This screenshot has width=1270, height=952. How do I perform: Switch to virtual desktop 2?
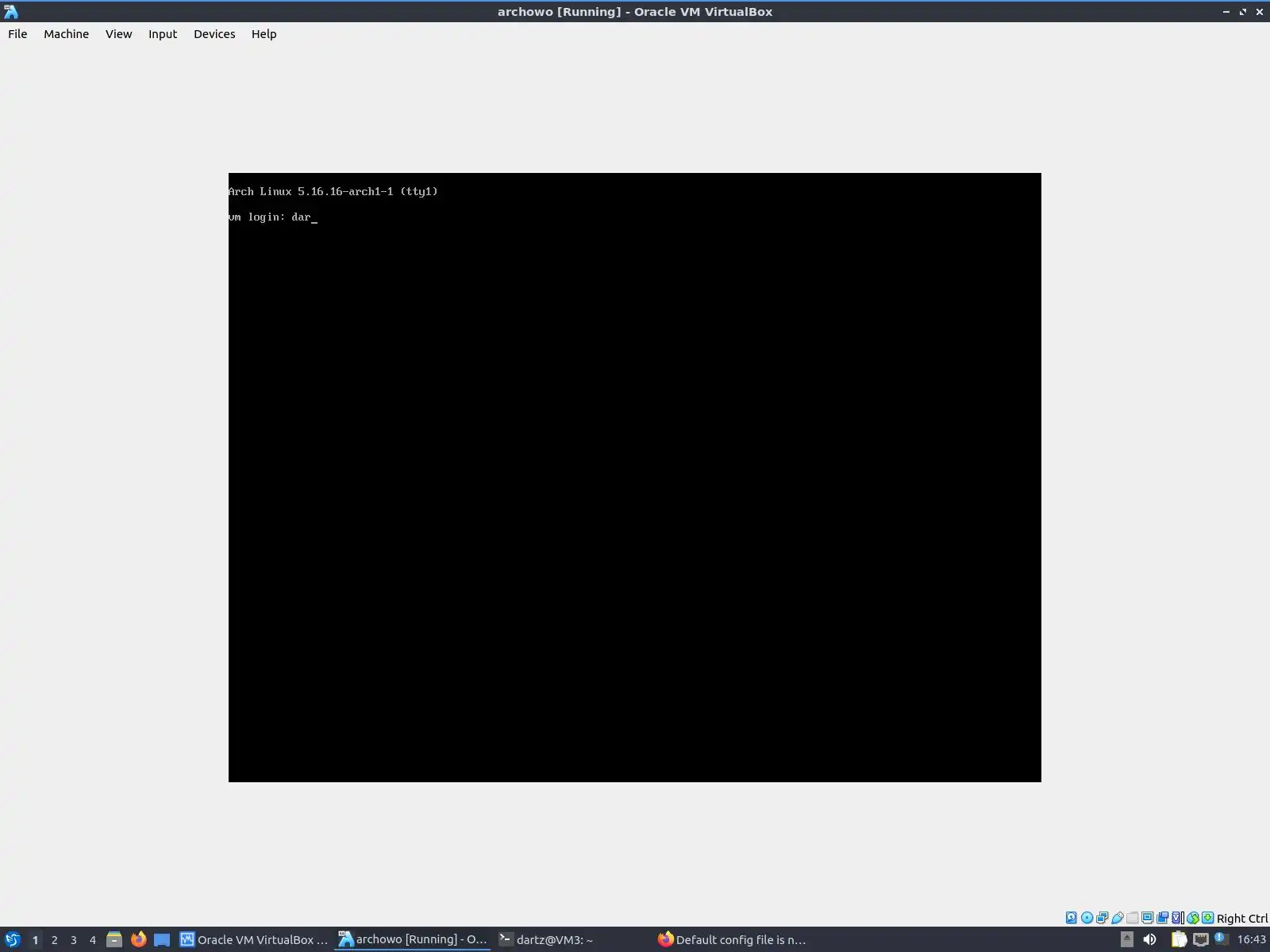pyautogui.click(x=54, y=940)
